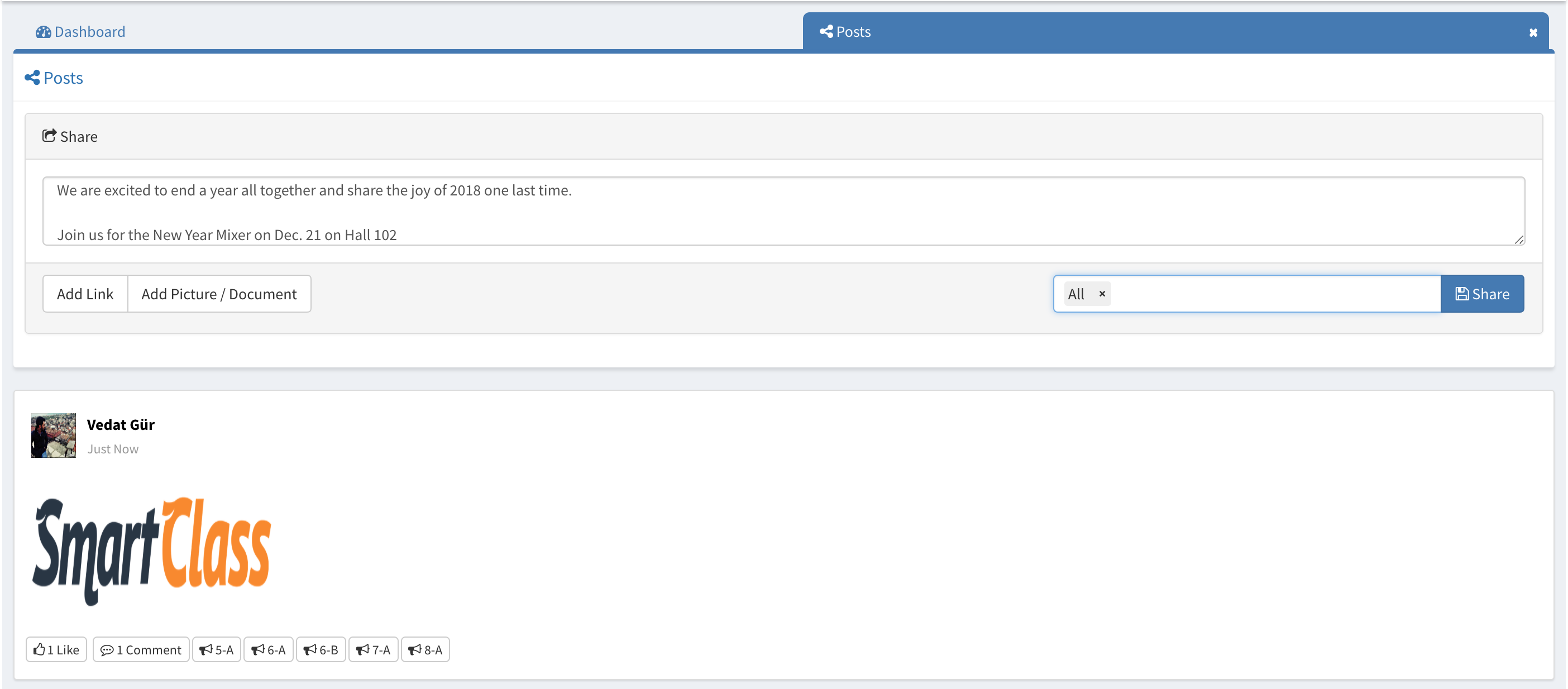Viewport: 1568px width, 689px height.
Task: Click the blue Share submit button
Action: coord(1481,294)
